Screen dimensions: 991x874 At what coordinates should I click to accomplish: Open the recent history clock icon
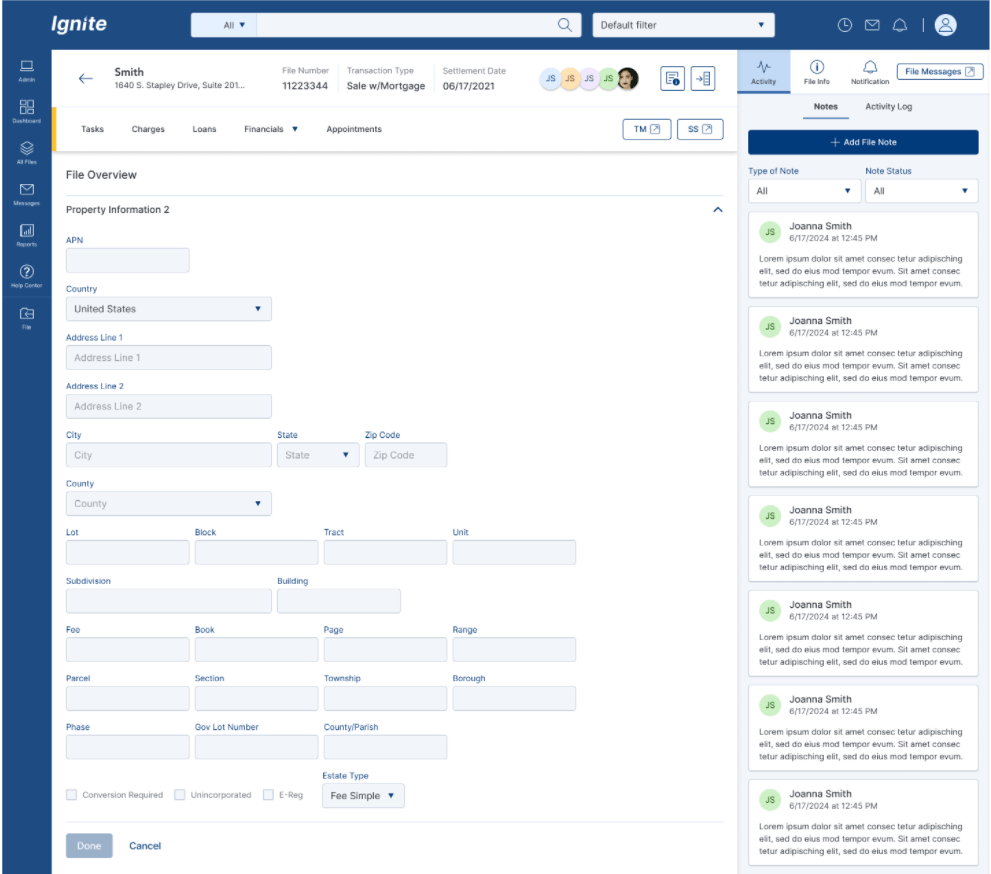point(844,25)
